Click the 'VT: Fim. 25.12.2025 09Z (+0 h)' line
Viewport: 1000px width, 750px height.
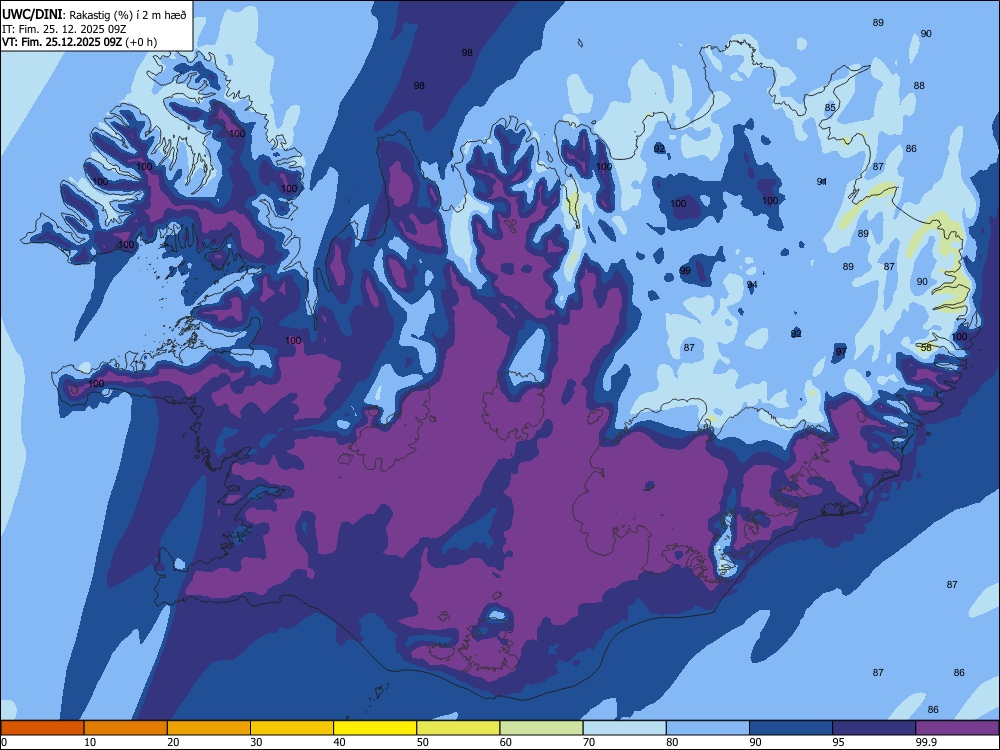pyautogui.click(x=79, y=42)
